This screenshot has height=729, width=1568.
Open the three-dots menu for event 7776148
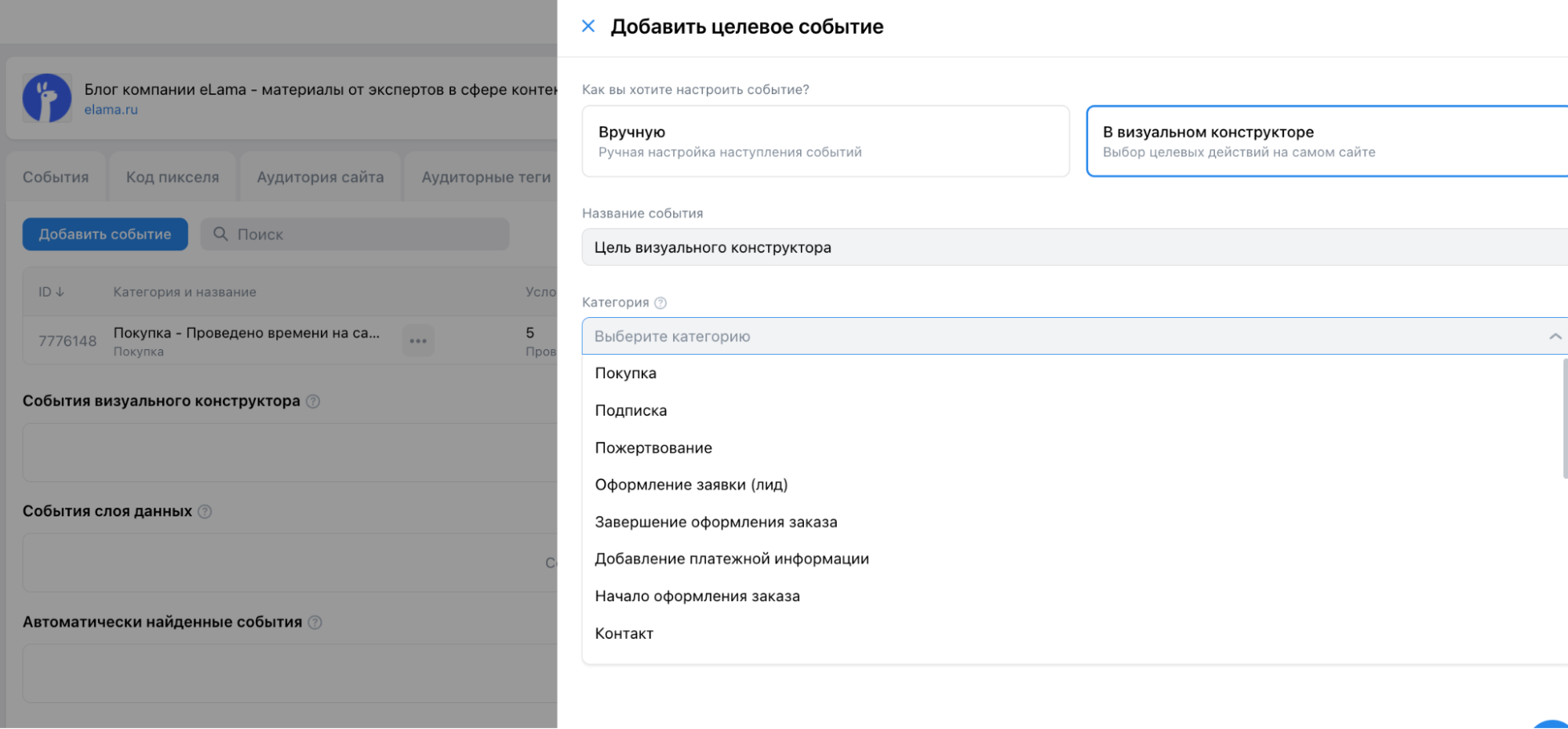click(418, 341)
